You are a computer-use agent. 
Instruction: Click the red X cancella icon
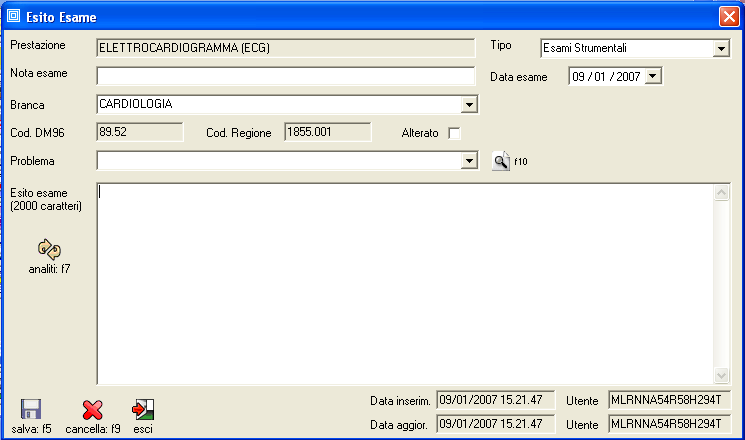[x=93, y=409]
